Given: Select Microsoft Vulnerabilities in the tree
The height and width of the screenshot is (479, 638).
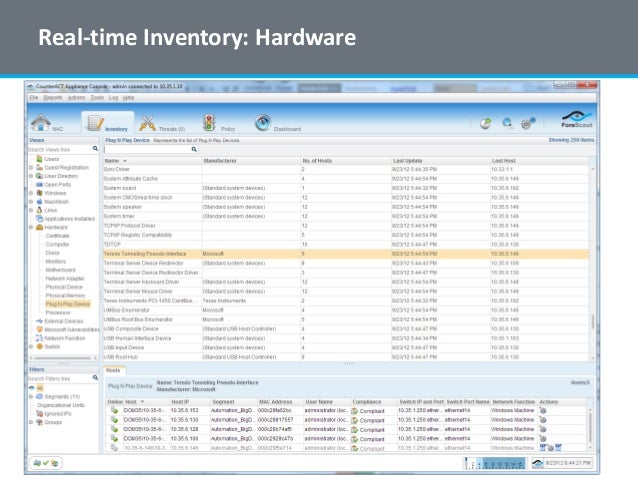Looking at the screenshot, I should (72, 330).
